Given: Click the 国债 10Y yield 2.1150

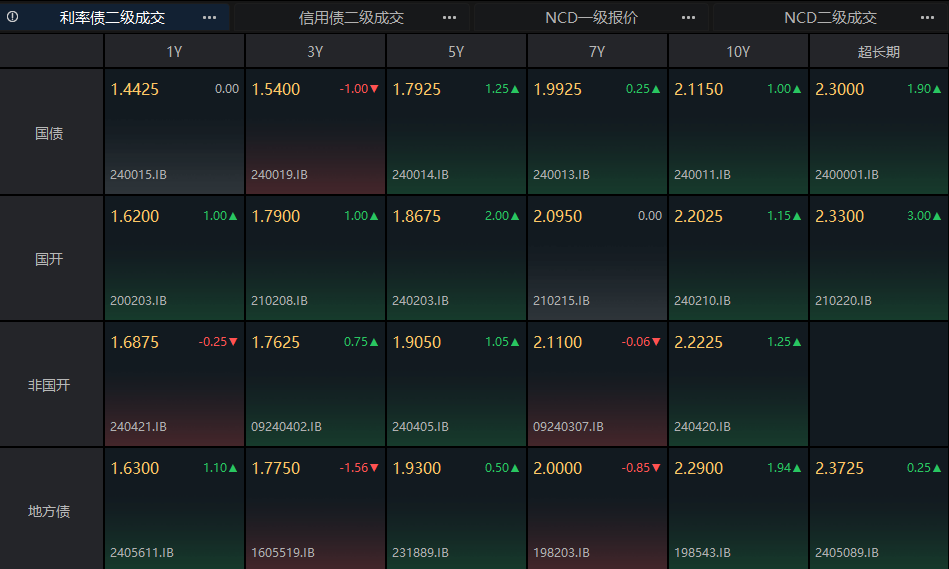Looking at the screenshot, I should tap(698, 90).
